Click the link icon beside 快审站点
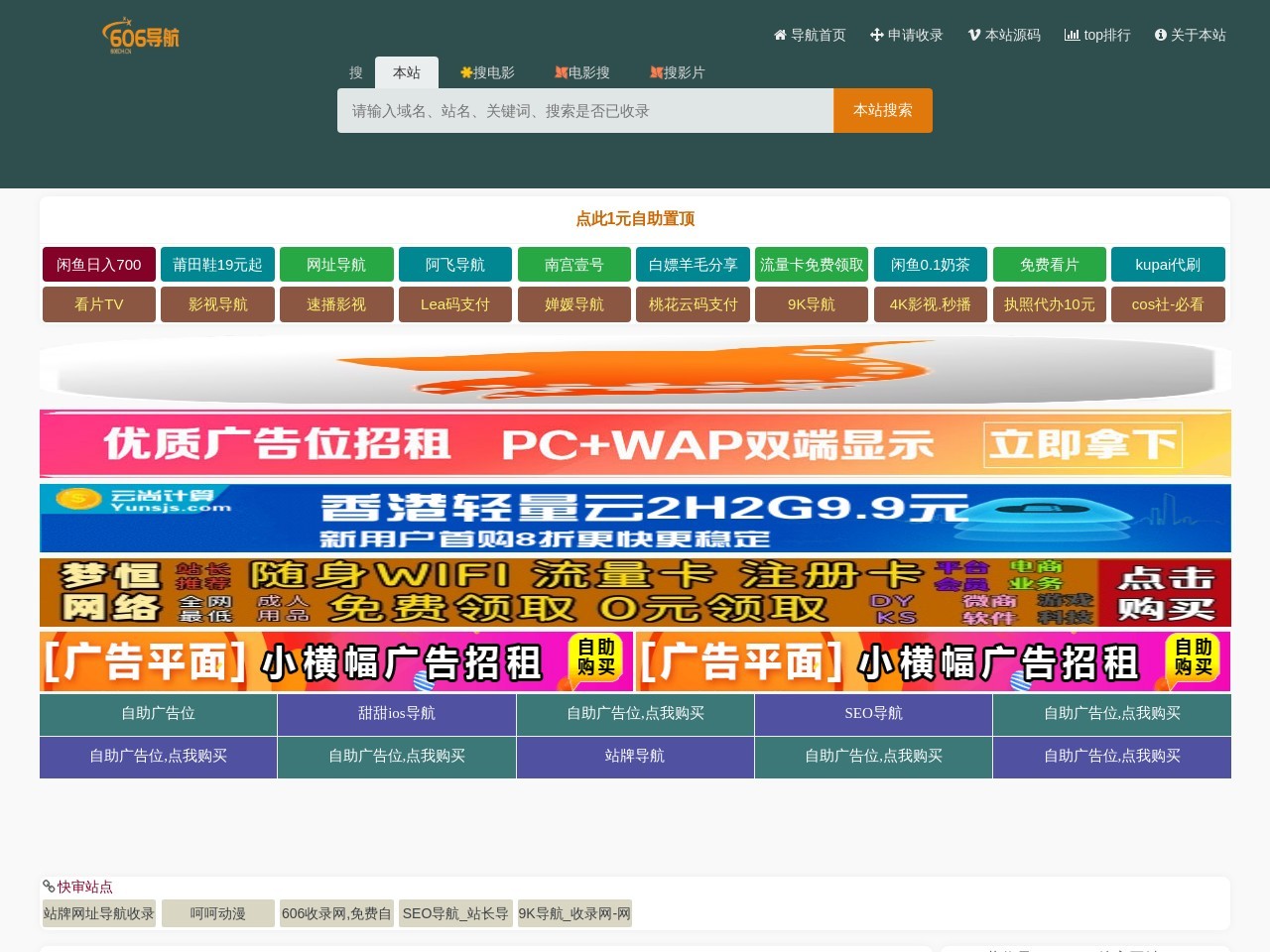Image resolution: width=1270 pixels, height=952 pixels. [49, 887]
